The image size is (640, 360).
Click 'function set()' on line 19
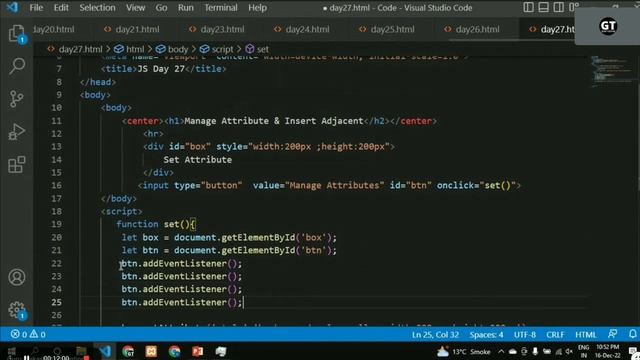153,224
